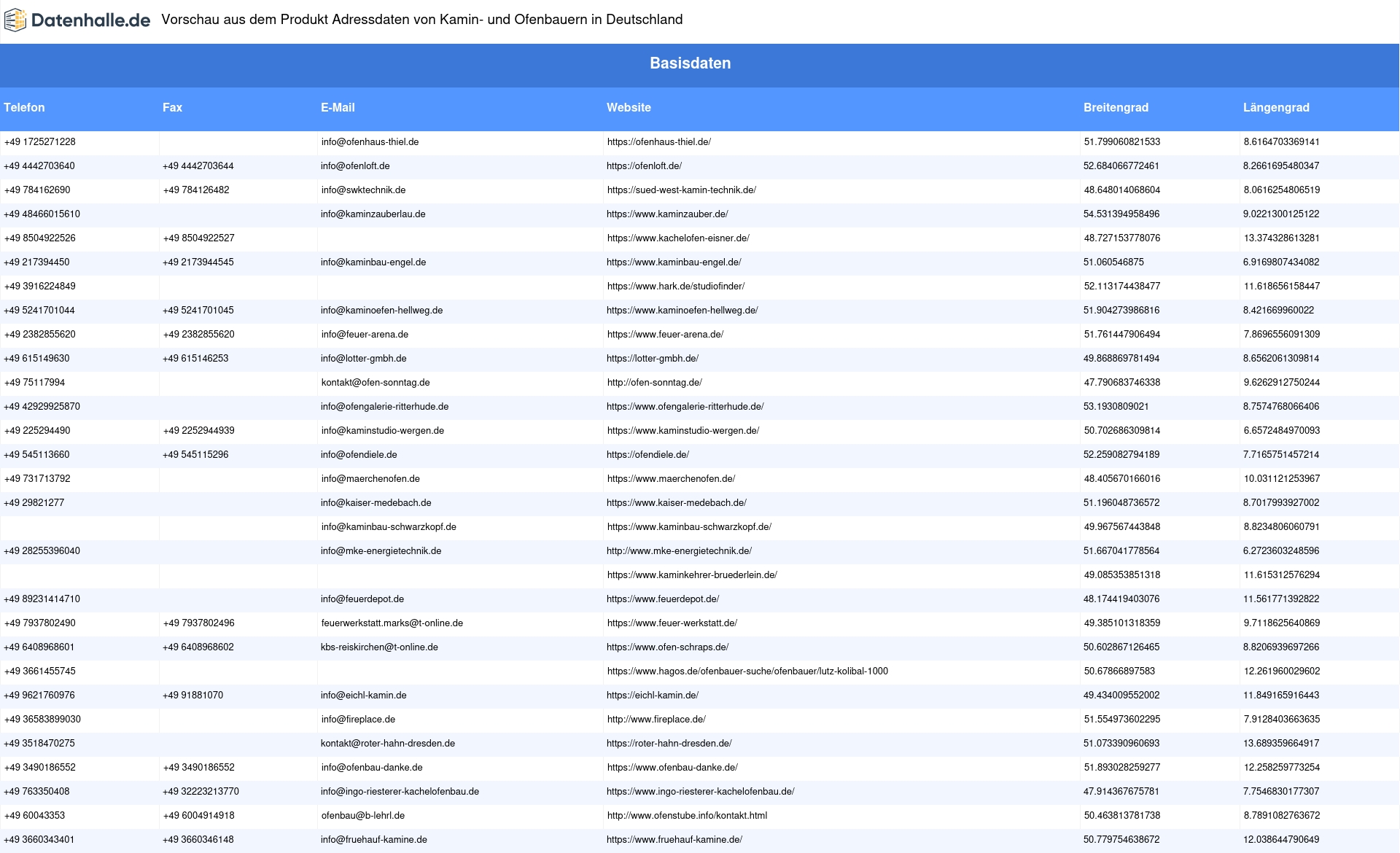This screenshot has height=853, width=1400.
Task: Open https://sued-west-kamin-technik.de/ website entry
Action: coord(682,190)
